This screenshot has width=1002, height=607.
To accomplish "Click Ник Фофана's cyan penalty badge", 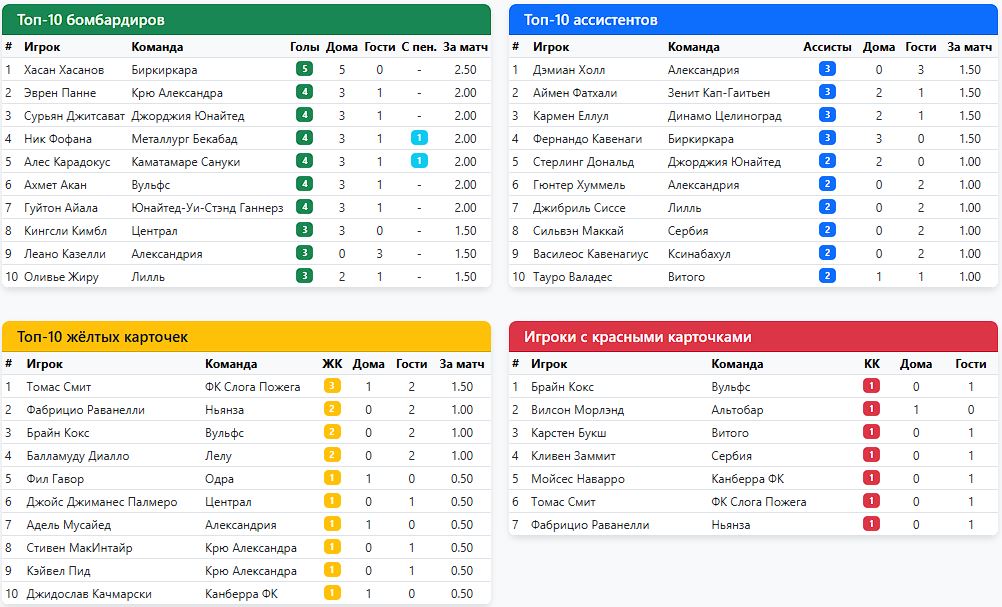I will coord(419,138).
